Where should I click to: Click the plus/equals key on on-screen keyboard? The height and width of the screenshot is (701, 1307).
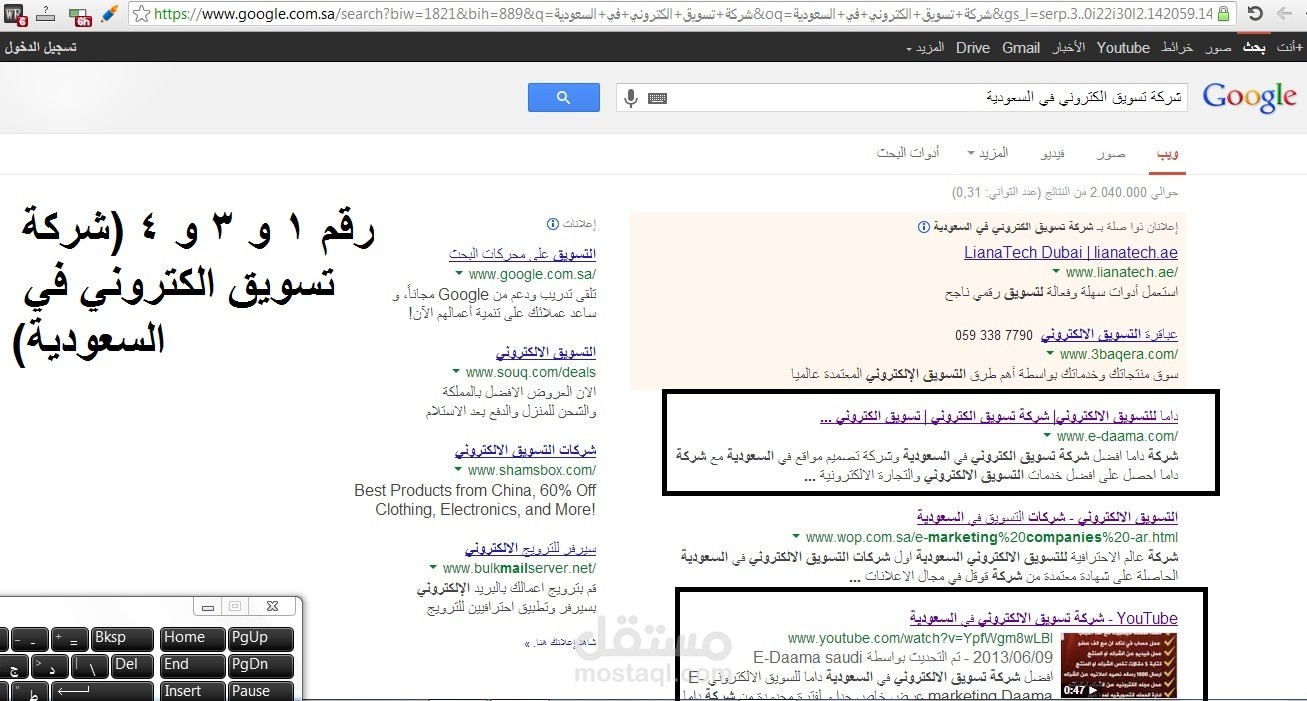[70, 638]
